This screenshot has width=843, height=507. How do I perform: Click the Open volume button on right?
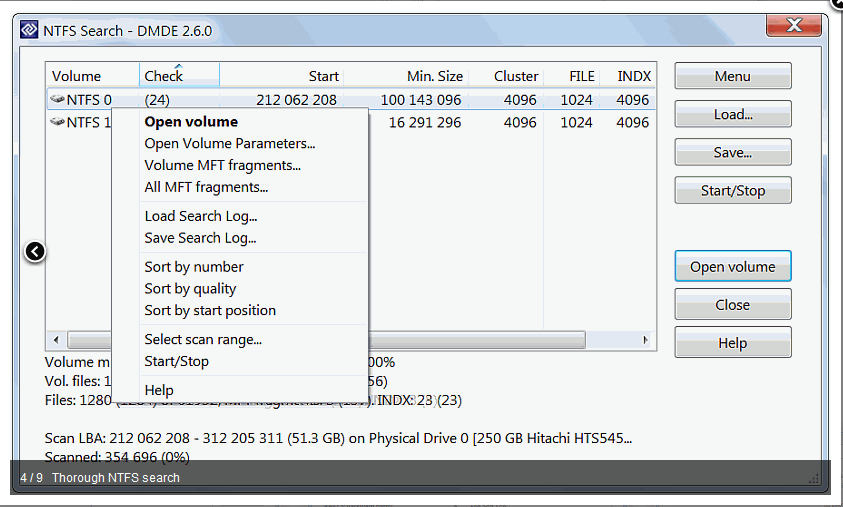click(x=732, y=266)
